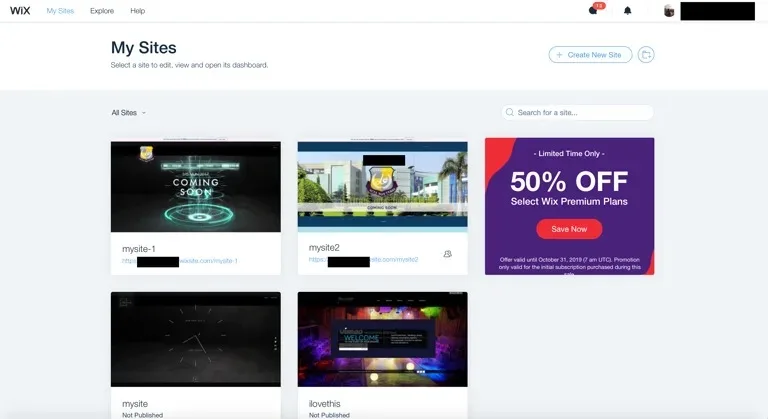The image size is (768, 419).
Task: Click the Select Wix Premium Plans text
Action: (x=569, y=201)
